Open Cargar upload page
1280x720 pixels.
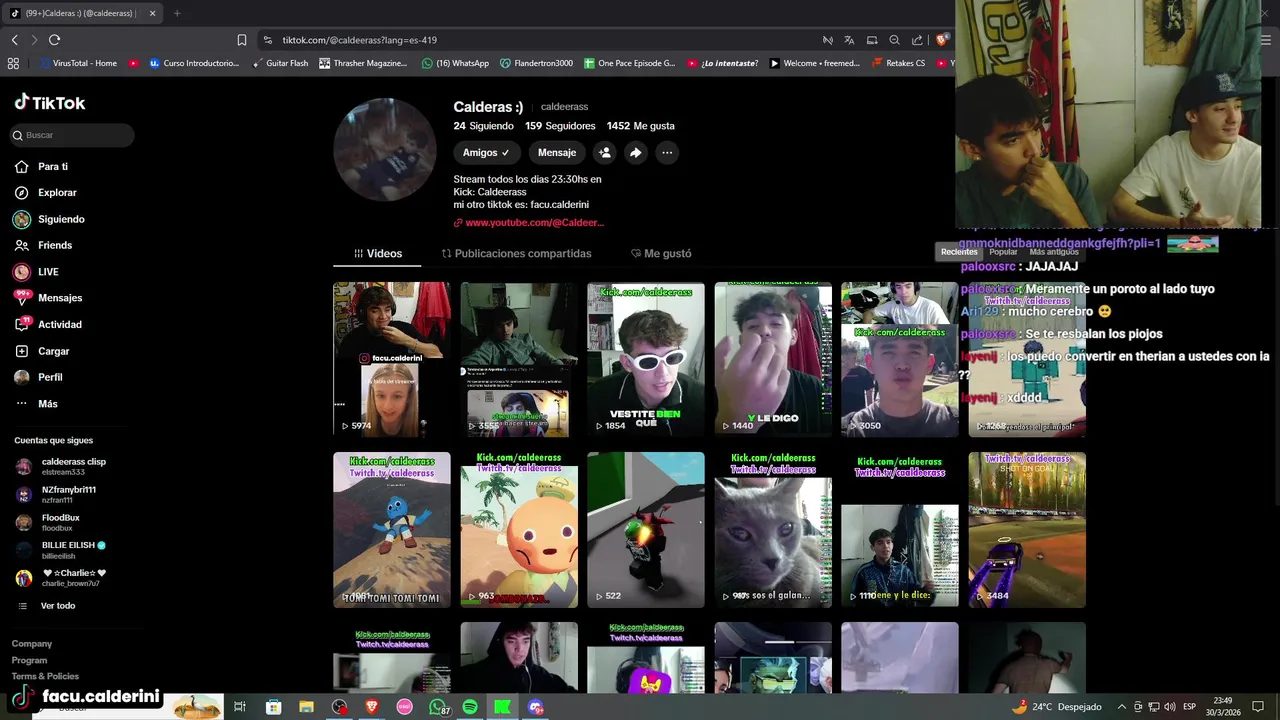(x=42, y=351)
